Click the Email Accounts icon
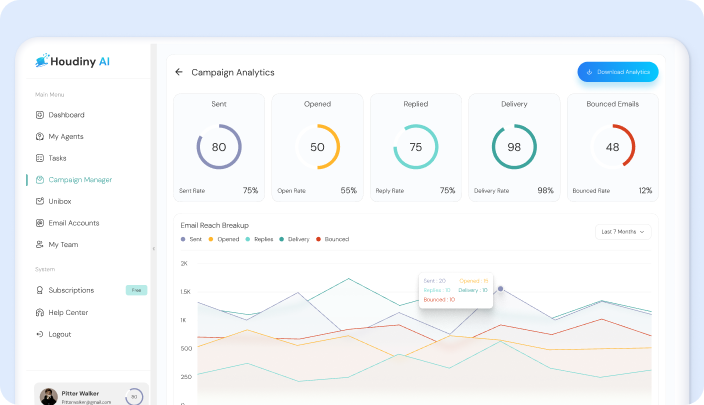The height and width of the screenshot is (405, 704). coord(40,223)
